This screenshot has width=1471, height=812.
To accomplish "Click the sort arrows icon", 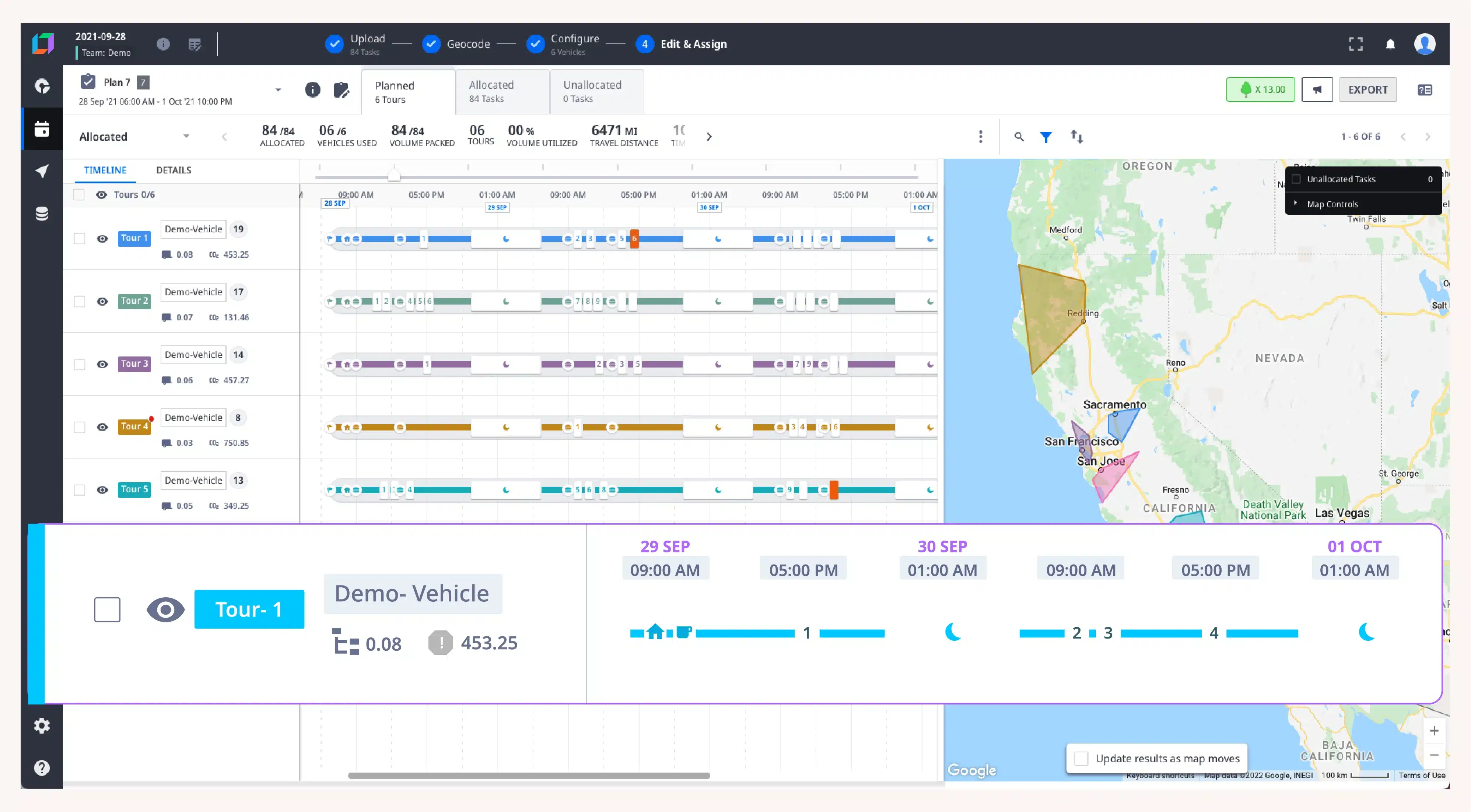I will pos(1076,137).
